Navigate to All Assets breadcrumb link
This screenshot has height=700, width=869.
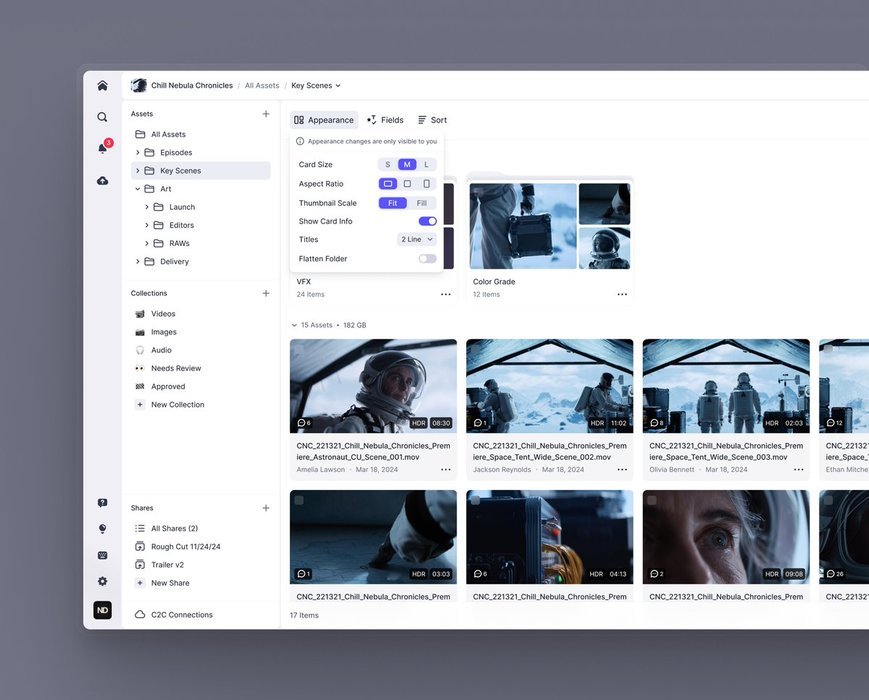click(262, 85)
